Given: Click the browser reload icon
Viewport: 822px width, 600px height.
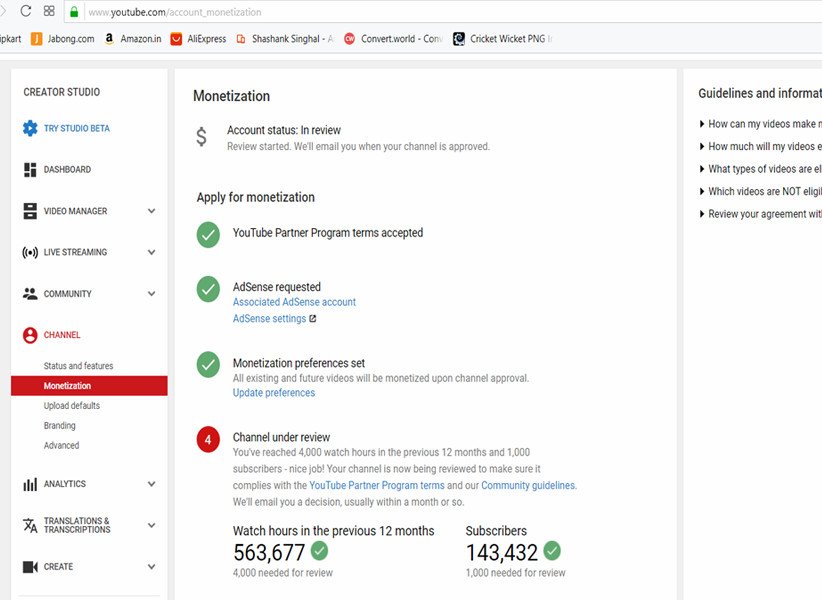Looking at the screenshot, I should (x=25, y=11).
